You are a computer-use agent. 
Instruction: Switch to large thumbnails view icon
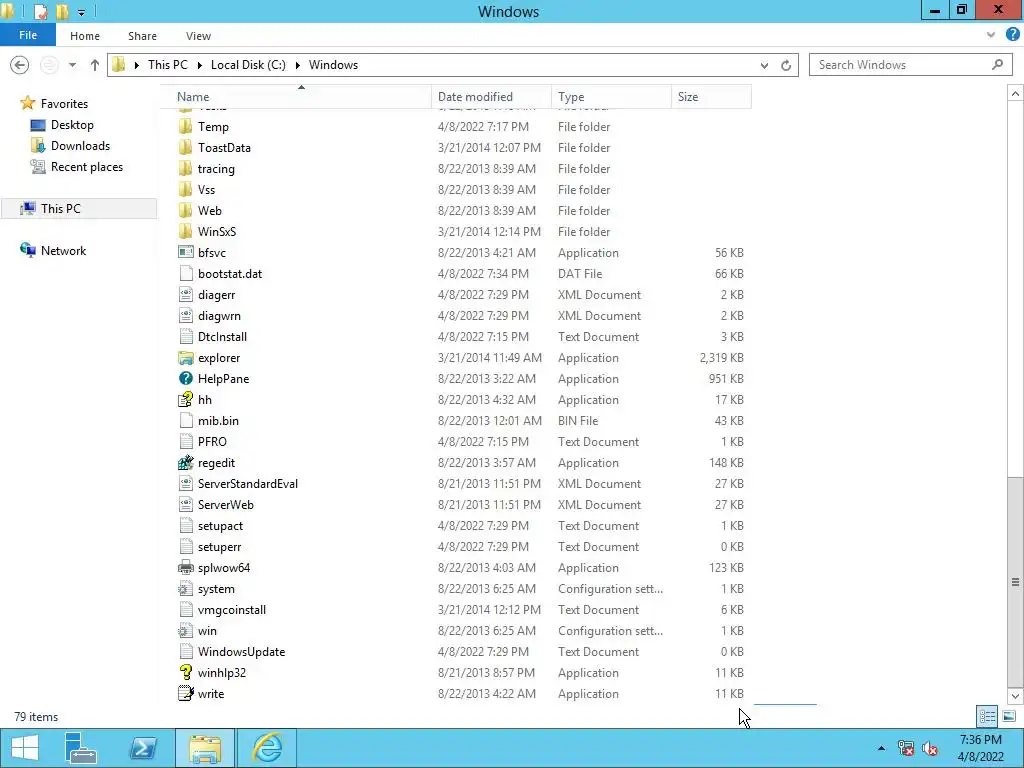coord(1009,716)
